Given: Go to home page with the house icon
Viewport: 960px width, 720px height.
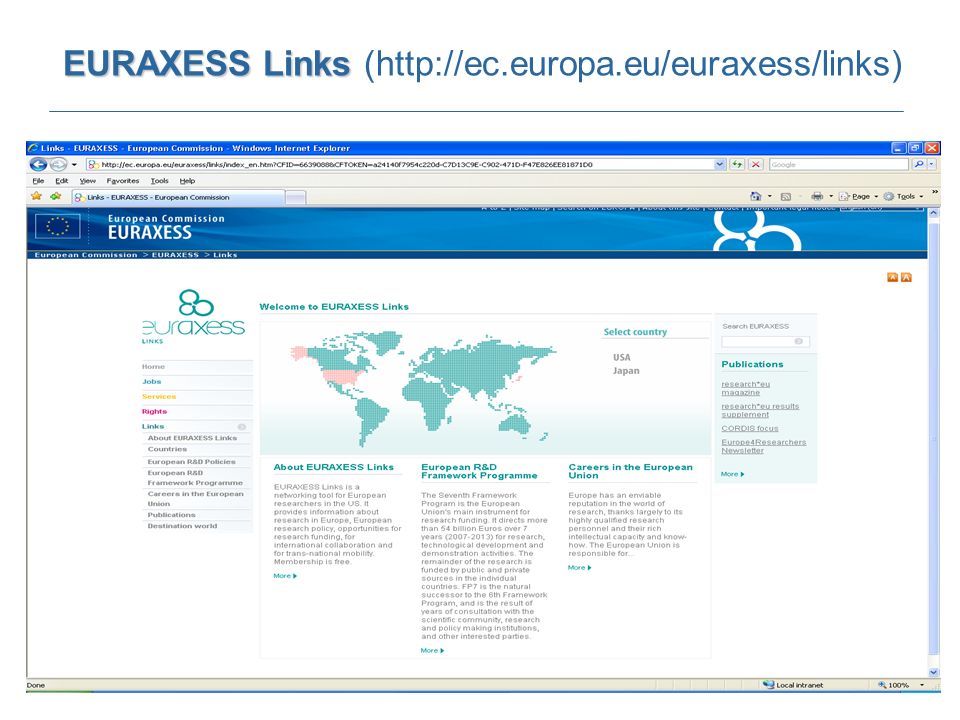Looking at the screenshot, I should click(x=756, y=196).
